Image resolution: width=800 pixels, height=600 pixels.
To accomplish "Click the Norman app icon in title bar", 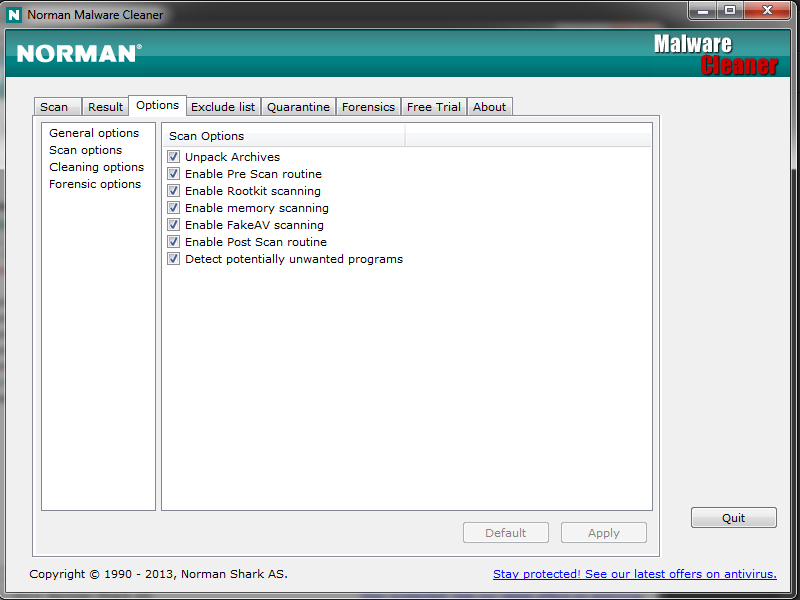I will [x=14, y=15].
